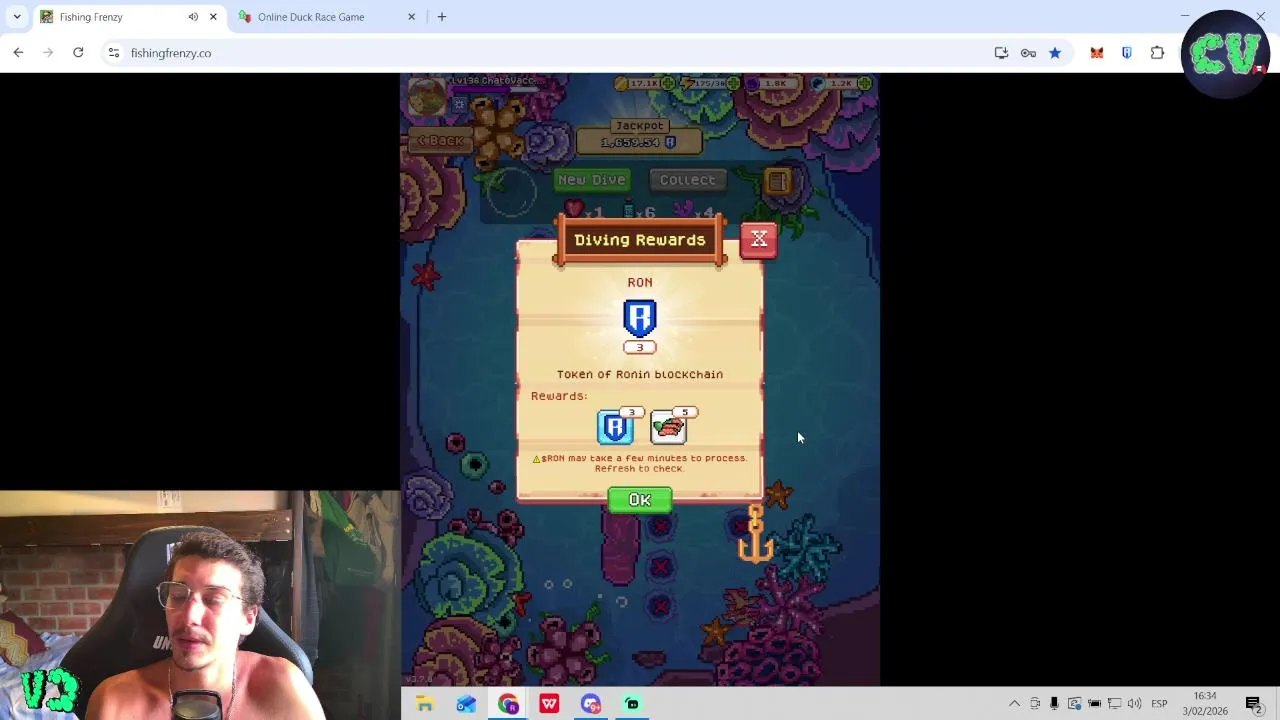Open the volume control in system tray
The width and height of the screenshot is (1280, 720).
click(1134, 704)
